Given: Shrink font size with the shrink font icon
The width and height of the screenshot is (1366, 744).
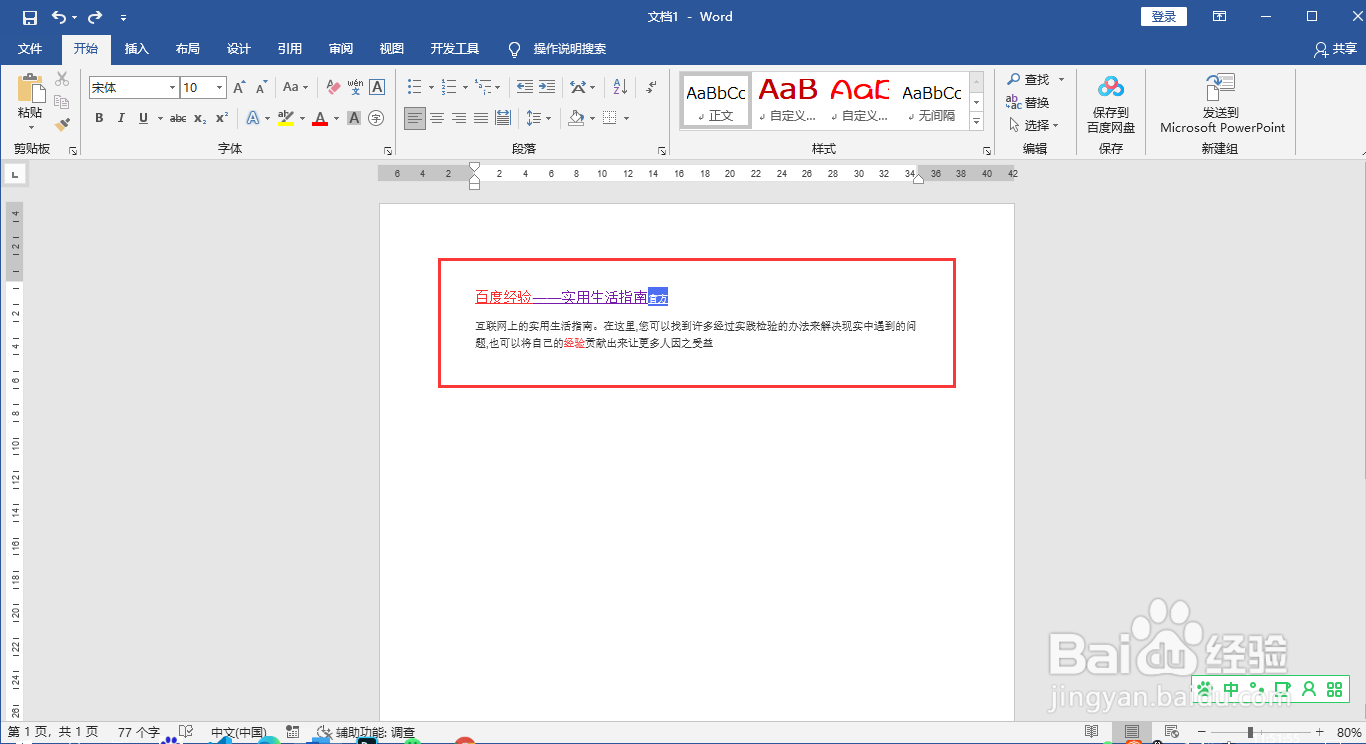Looking at the screenshot, I should (x=262, y=88).
